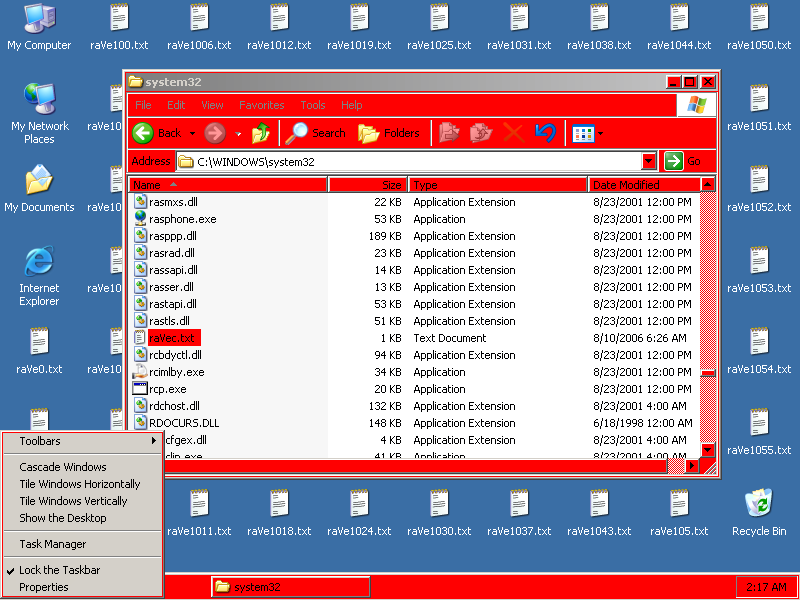Click the taskbar clock 2:17 AM
800x600 pixels.
pyautogui.click(x=766, y=587)
